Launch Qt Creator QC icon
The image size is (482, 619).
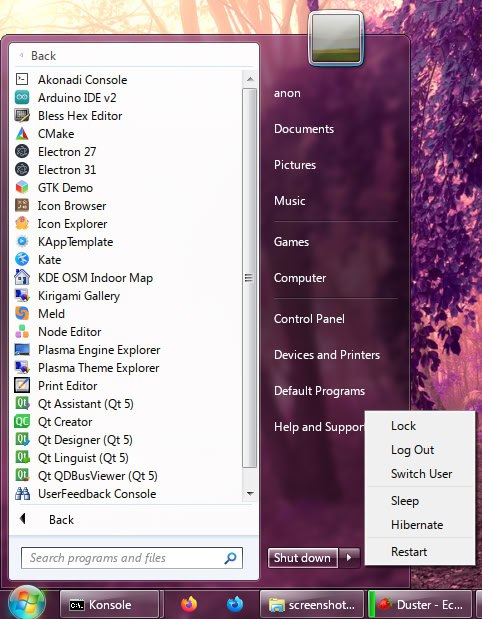point(22,422)
